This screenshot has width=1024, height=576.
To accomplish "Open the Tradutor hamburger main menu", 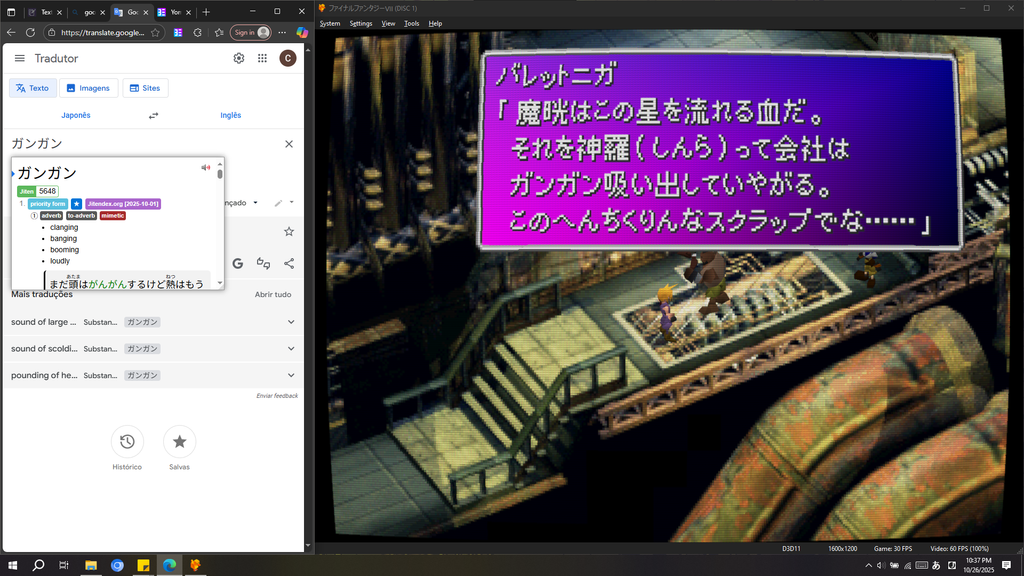I will (x=19, y=58).
